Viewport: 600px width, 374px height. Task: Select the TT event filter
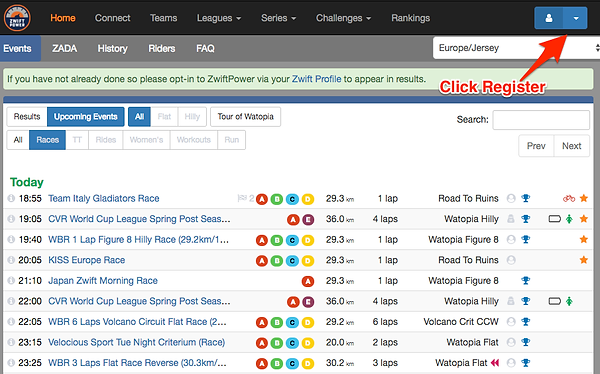point(77,140)
